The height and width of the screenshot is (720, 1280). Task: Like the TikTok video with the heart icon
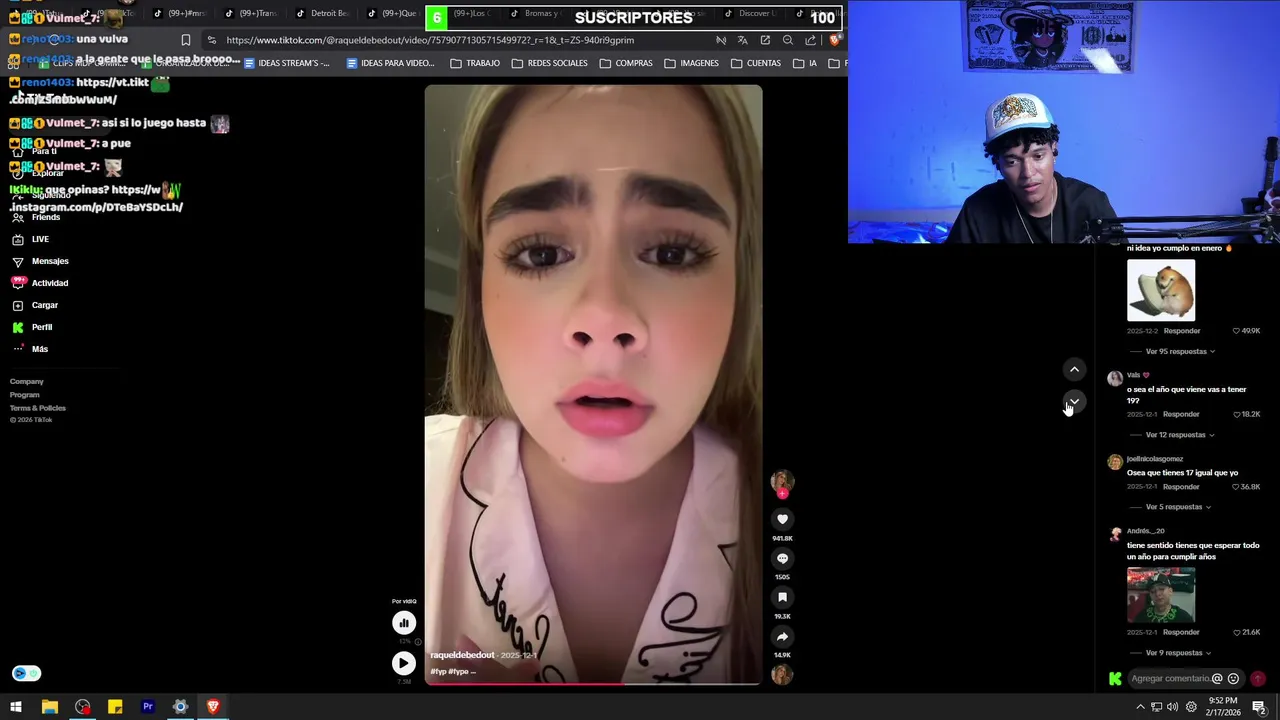[782, 519]
